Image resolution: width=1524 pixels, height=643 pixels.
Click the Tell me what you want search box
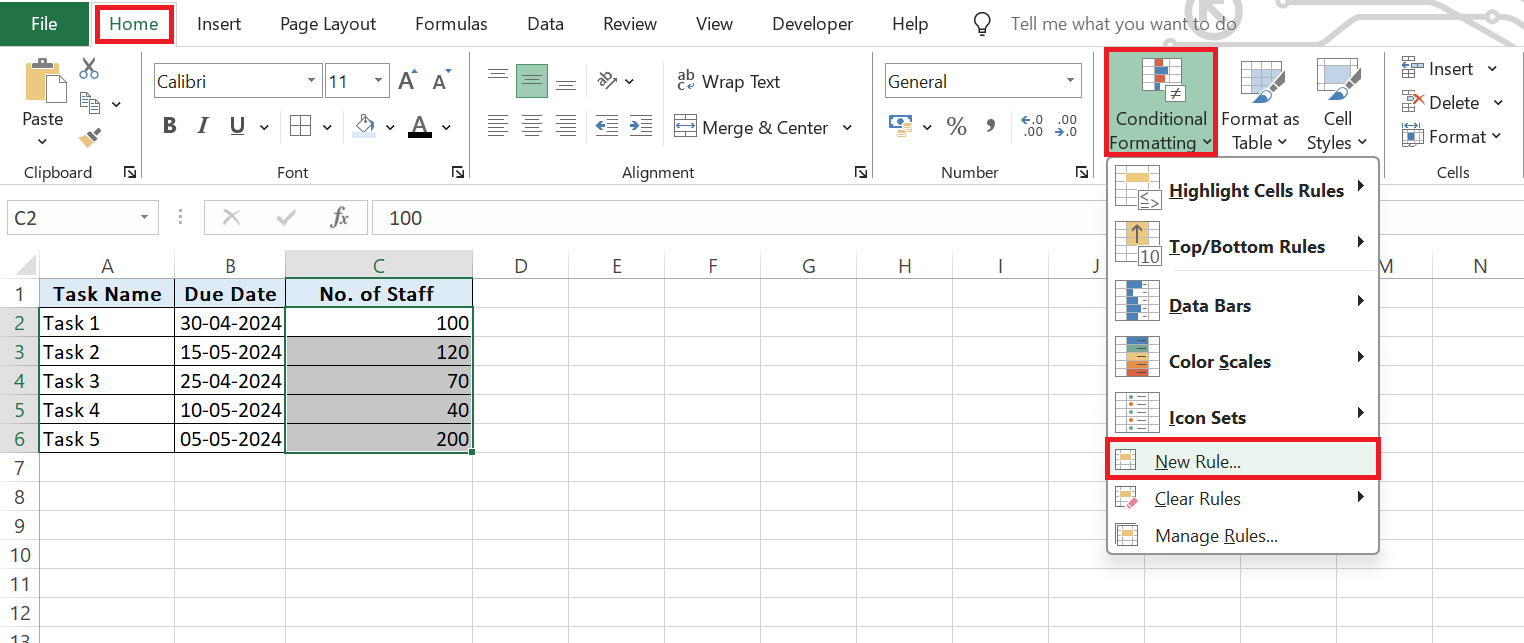coord(1123,24)
